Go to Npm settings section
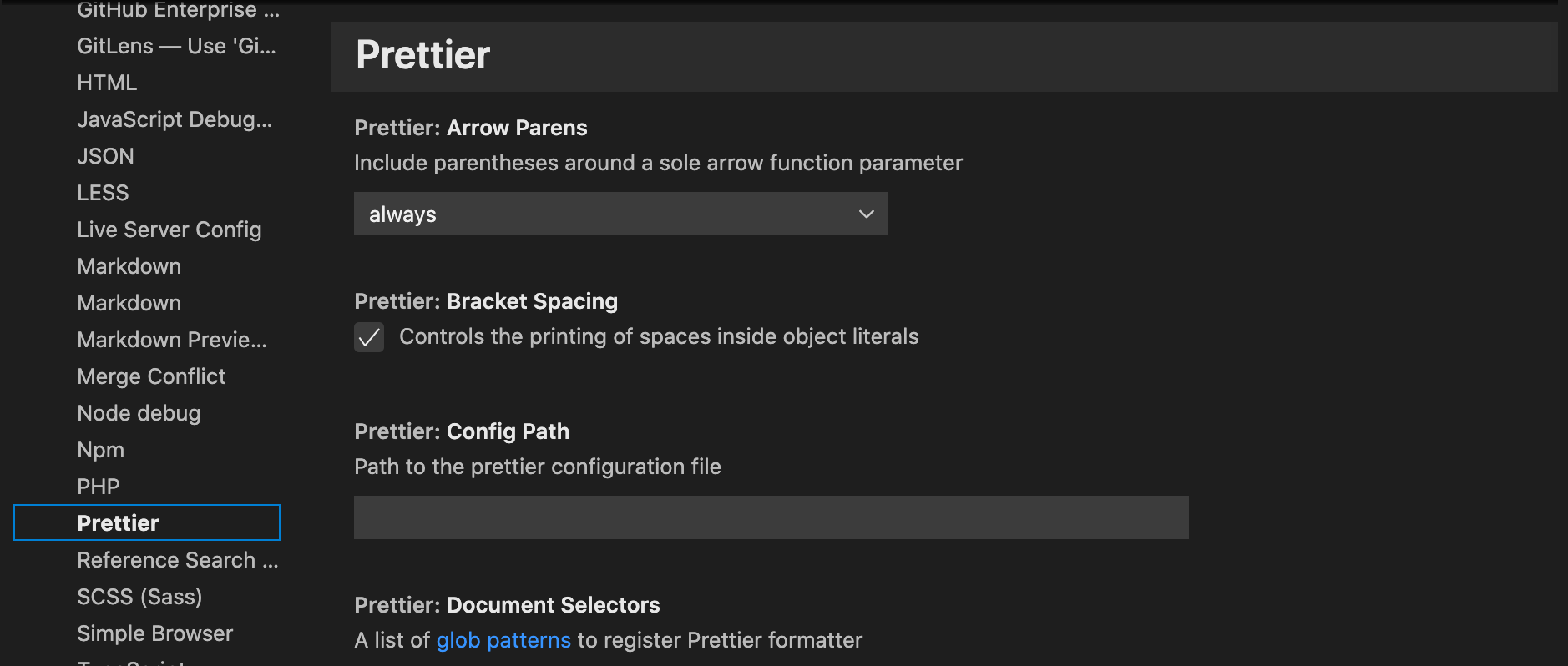This screenshot has width=1568, height=666. click(x=100, y=450)
